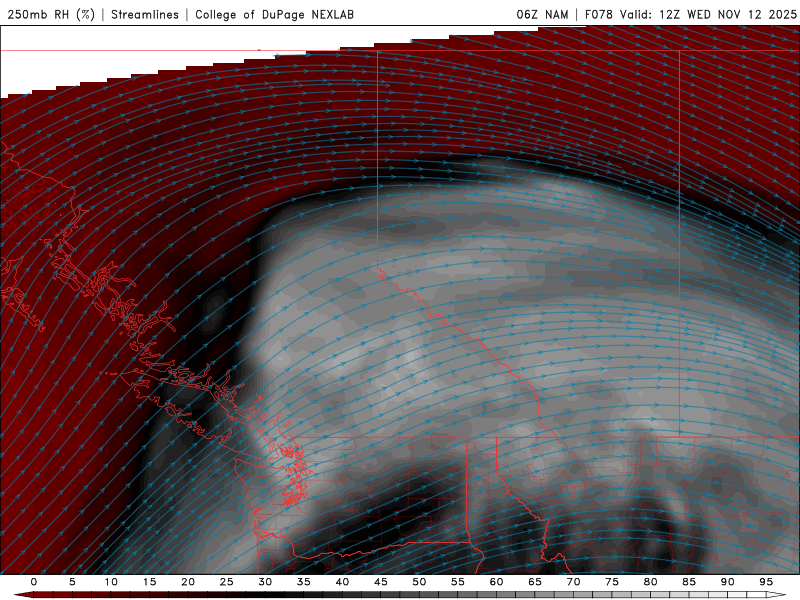Click the 'Streamlines' label in header
Image resolution: width=800 pixels, height=600 pixels.
tap(145, 14)
